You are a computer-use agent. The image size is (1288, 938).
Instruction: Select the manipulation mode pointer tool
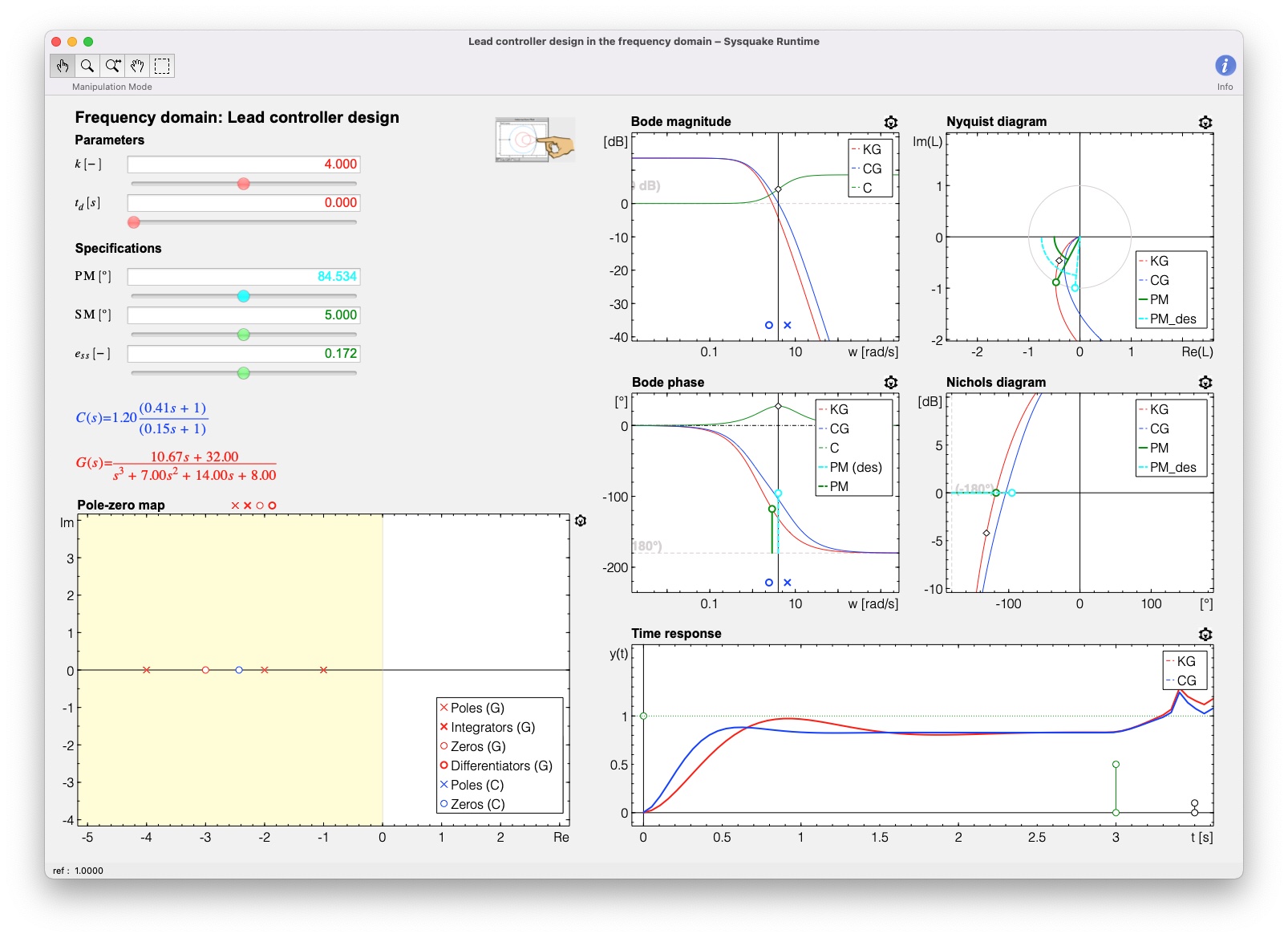coord(63,66)
